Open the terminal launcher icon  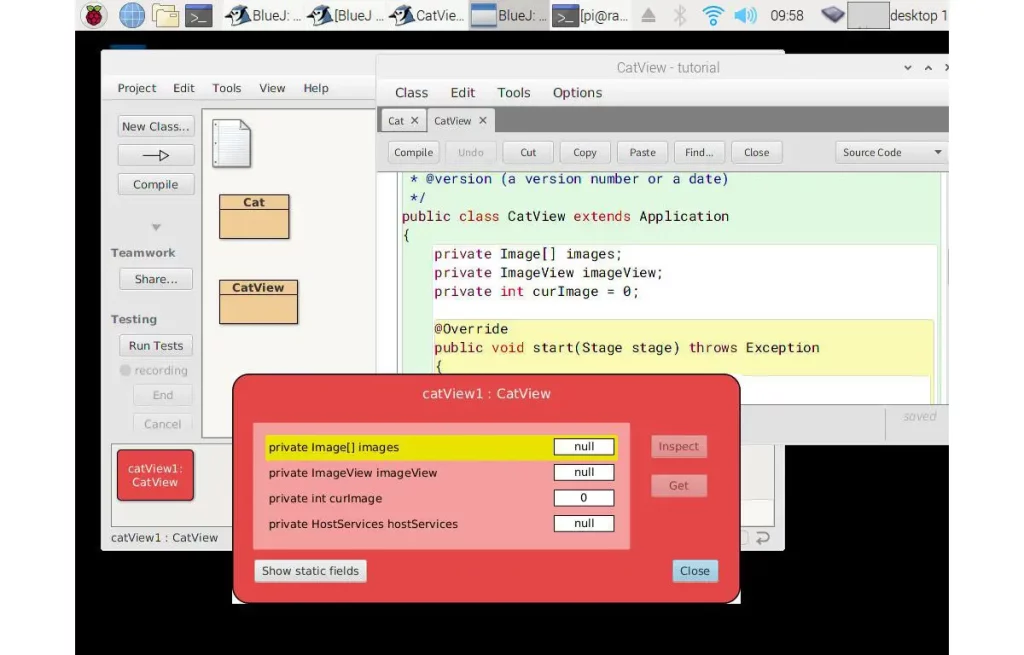tap(199, 15)
